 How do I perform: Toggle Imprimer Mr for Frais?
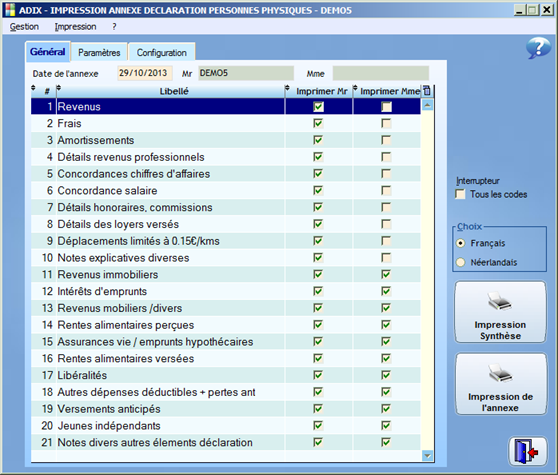pos(318,123)
